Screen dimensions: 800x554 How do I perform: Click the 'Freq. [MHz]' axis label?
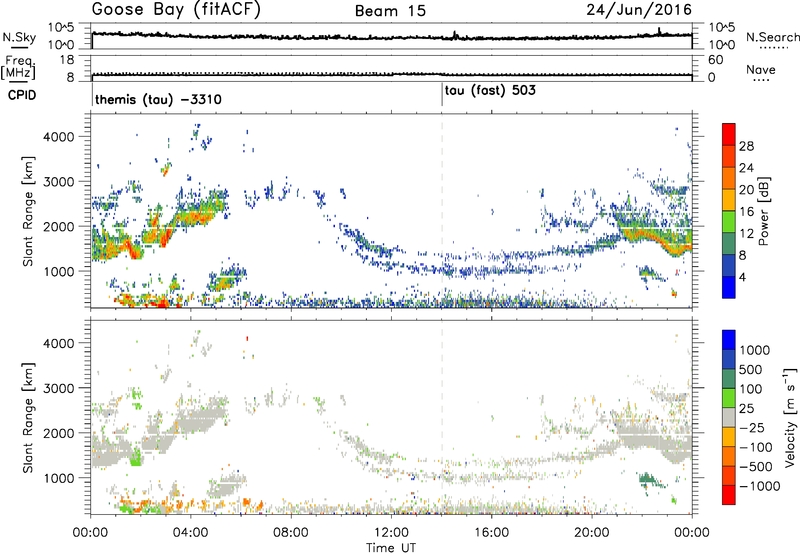(x=18, y=67)
